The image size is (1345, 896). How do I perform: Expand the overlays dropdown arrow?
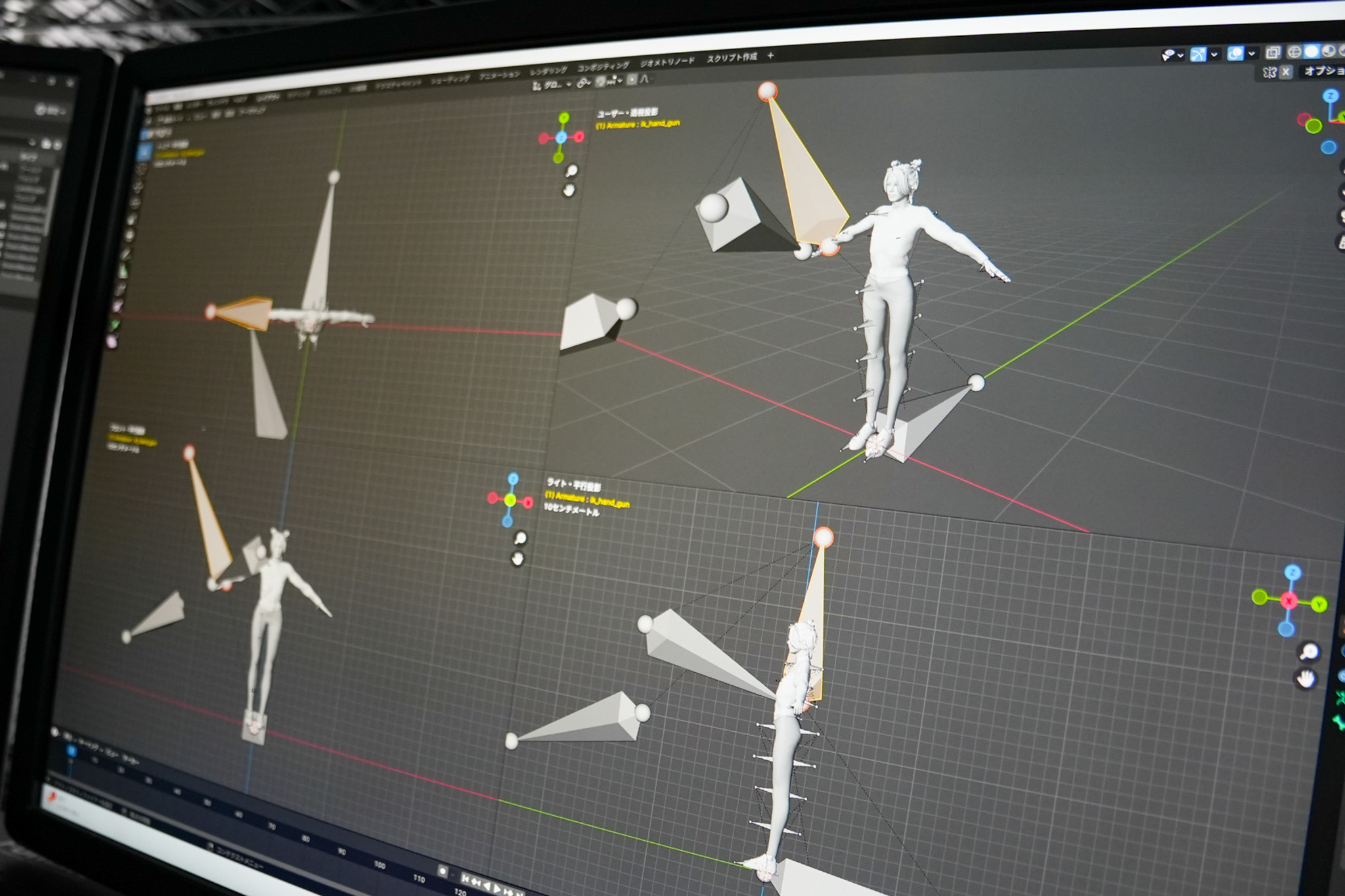coord(1252,53)
